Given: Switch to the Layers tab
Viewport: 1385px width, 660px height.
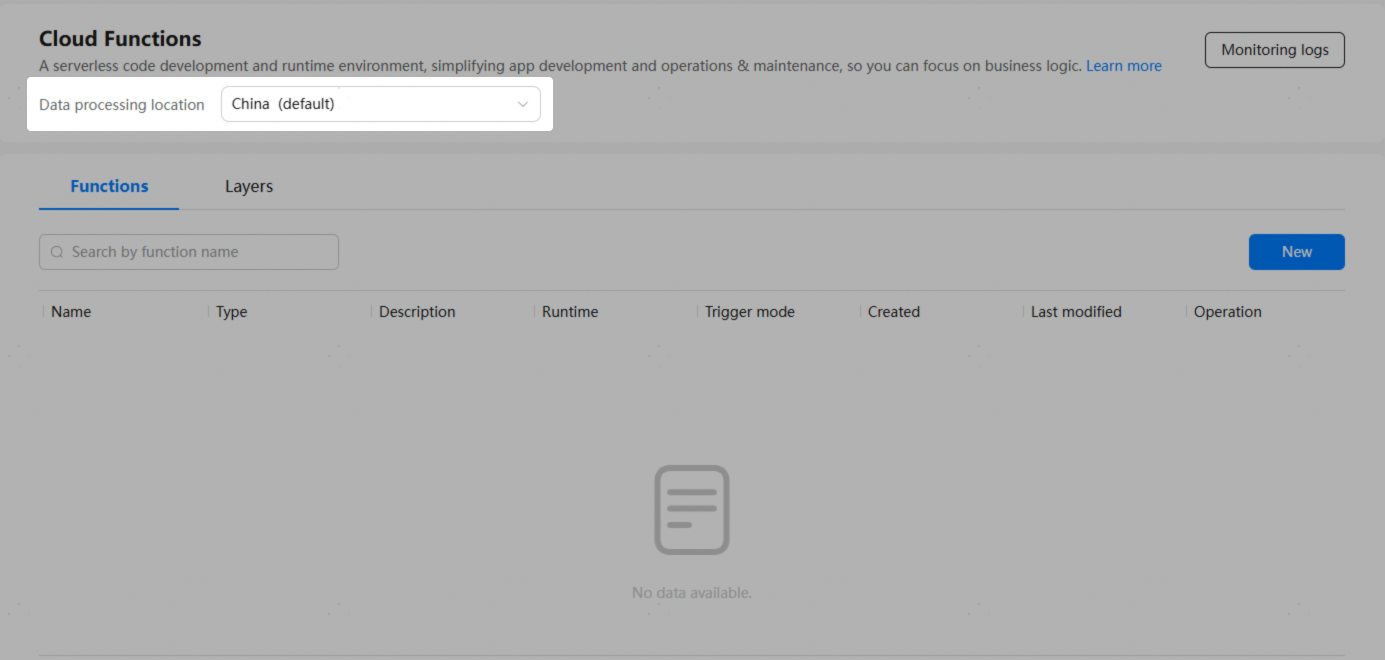Looking at the screenshot, I should (249, 186).
